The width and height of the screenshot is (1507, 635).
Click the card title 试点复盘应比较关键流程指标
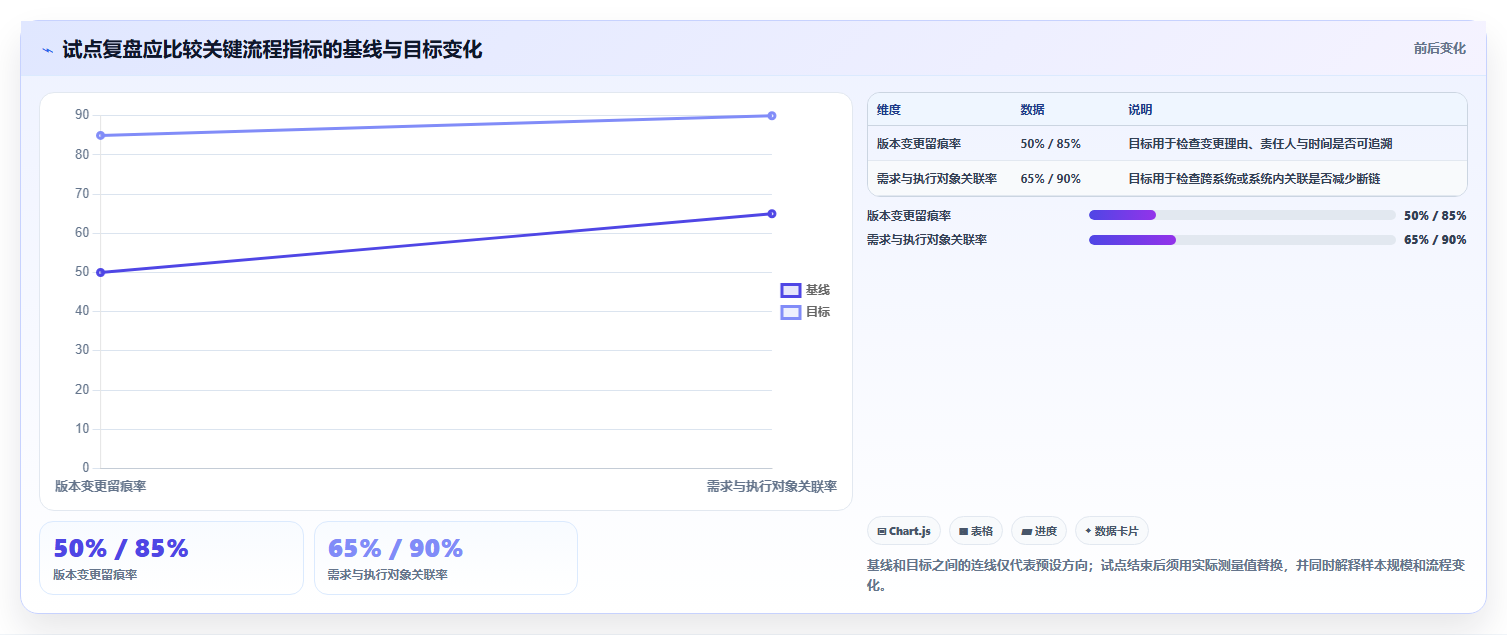[272, 50]
